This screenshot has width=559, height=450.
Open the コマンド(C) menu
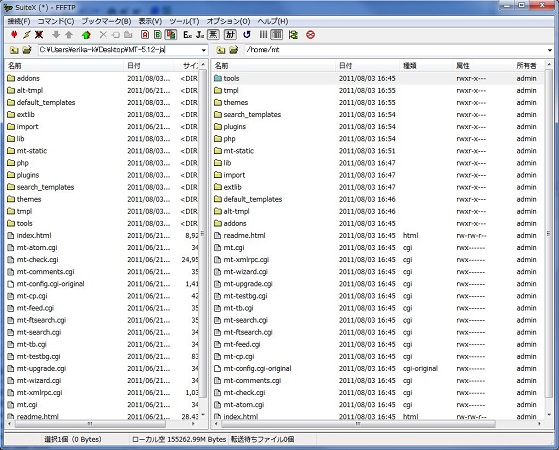[56, 21]
